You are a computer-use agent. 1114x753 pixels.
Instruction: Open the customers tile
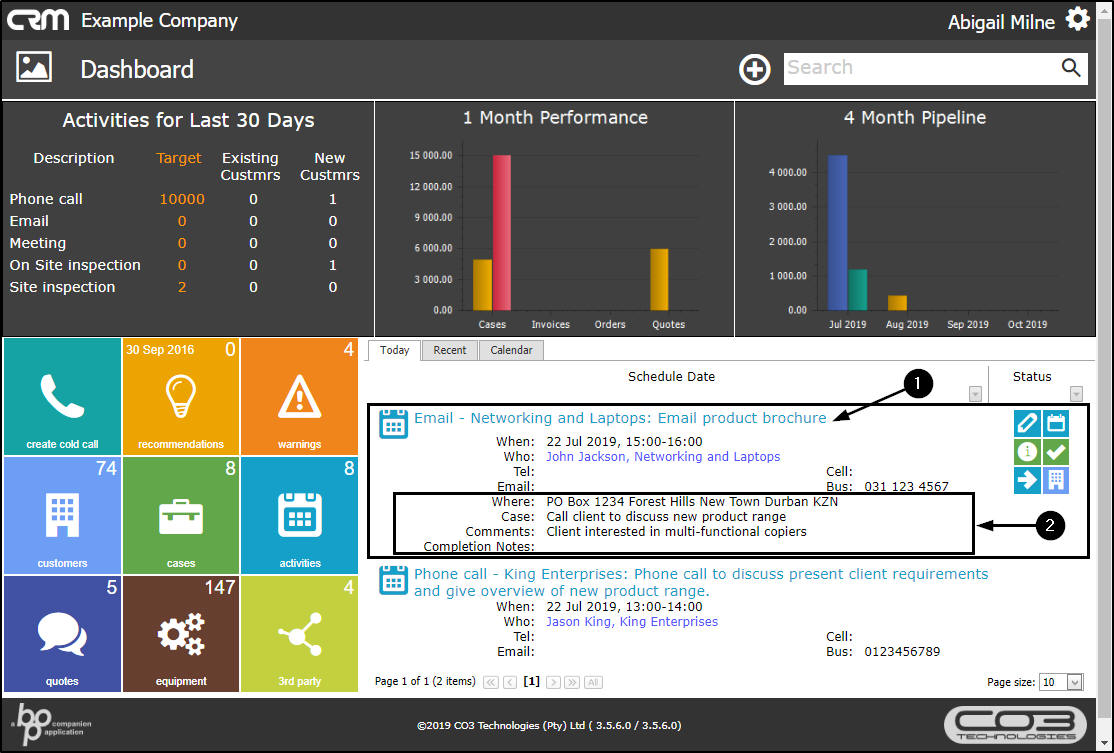(x=63, y=515)
